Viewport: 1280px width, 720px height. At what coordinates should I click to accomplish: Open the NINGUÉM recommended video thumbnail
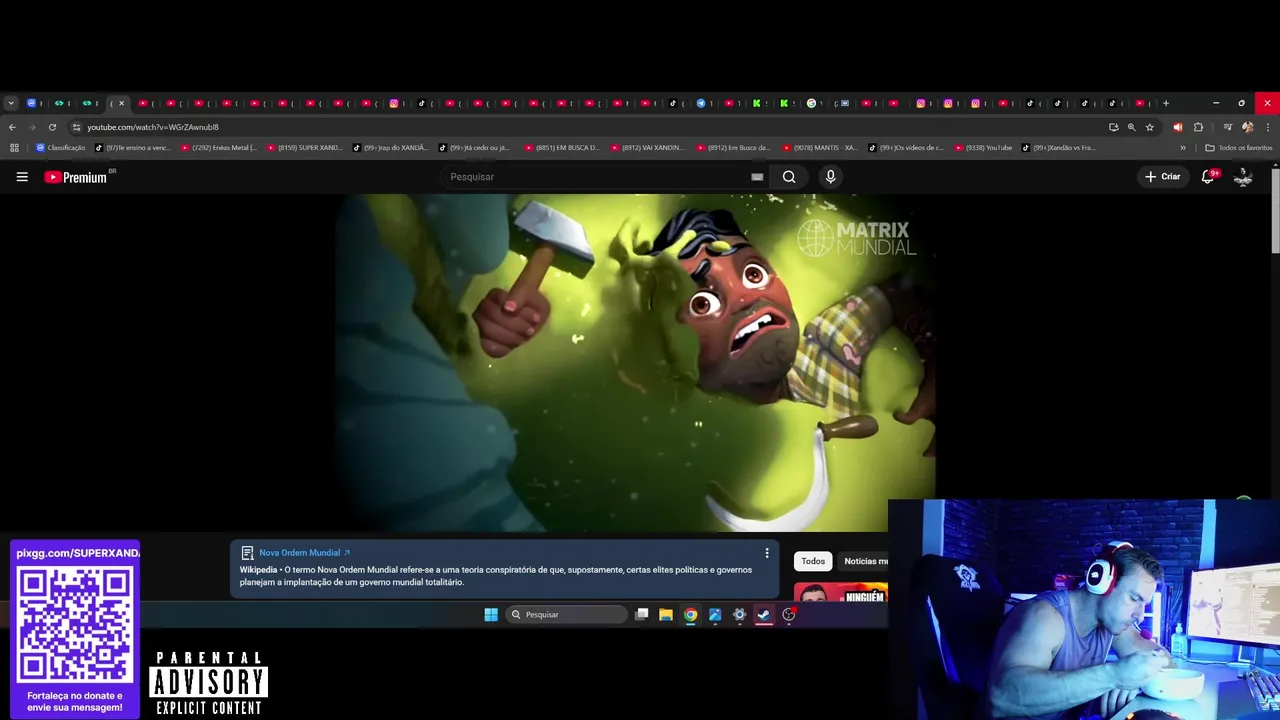(x=840, y=592)
